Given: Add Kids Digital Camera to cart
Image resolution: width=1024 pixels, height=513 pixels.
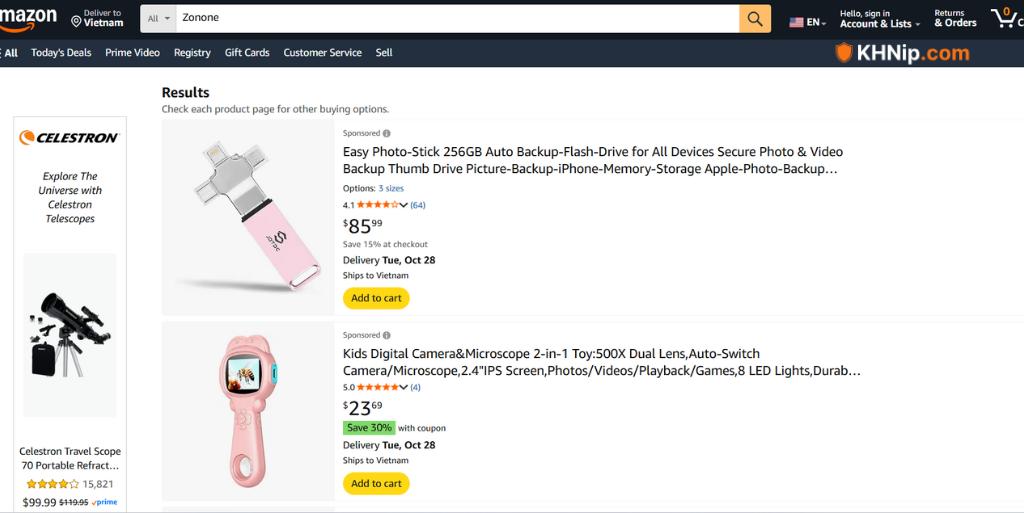Looking at the screenshot, I should tap(376, 483).
